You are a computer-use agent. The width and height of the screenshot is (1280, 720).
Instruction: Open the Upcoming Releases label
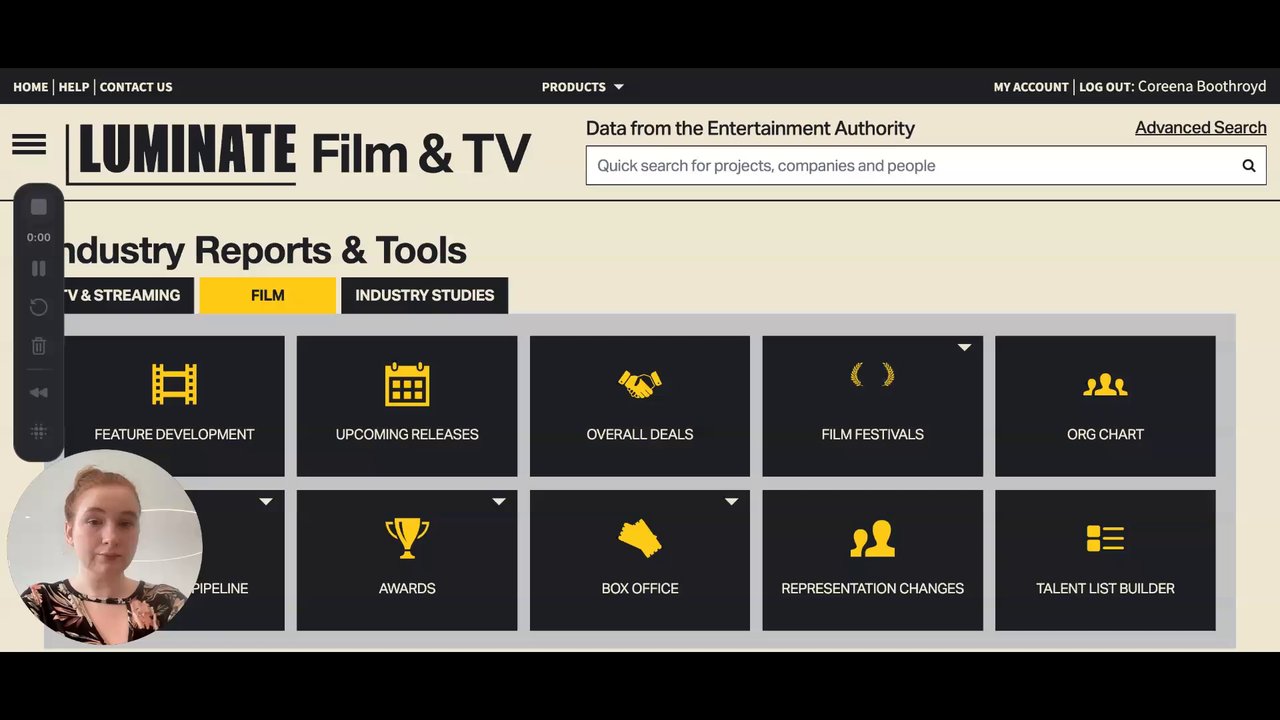[x=407, y=434]
